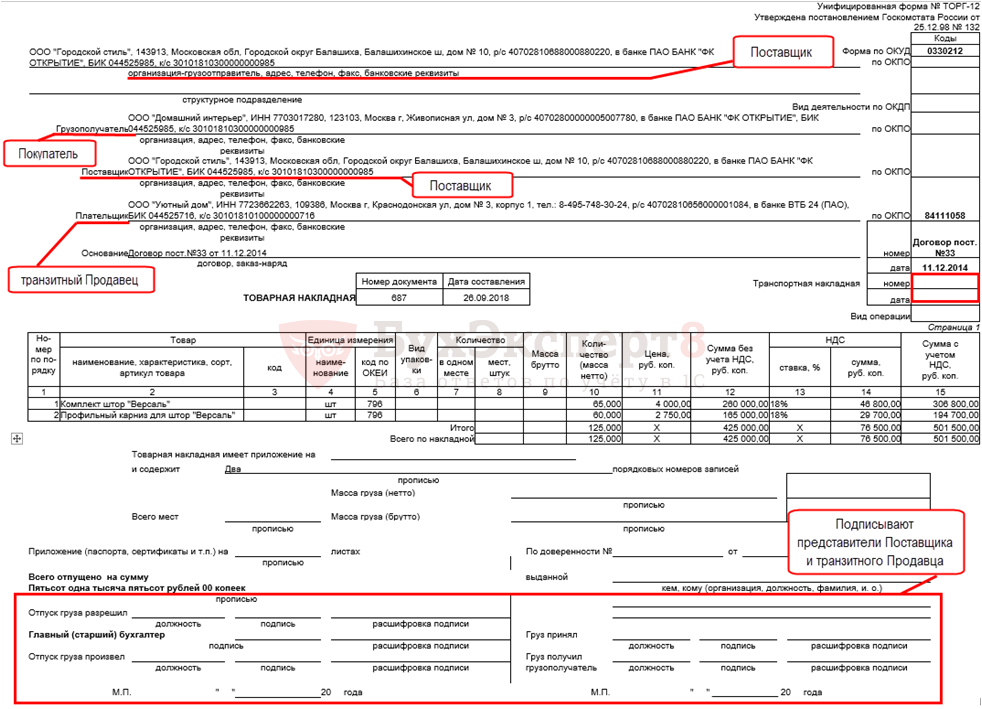Screen dimensions: 982x709
Task: Select OKEI code "796" in Профильный карниз row
Action: (375, 415)
